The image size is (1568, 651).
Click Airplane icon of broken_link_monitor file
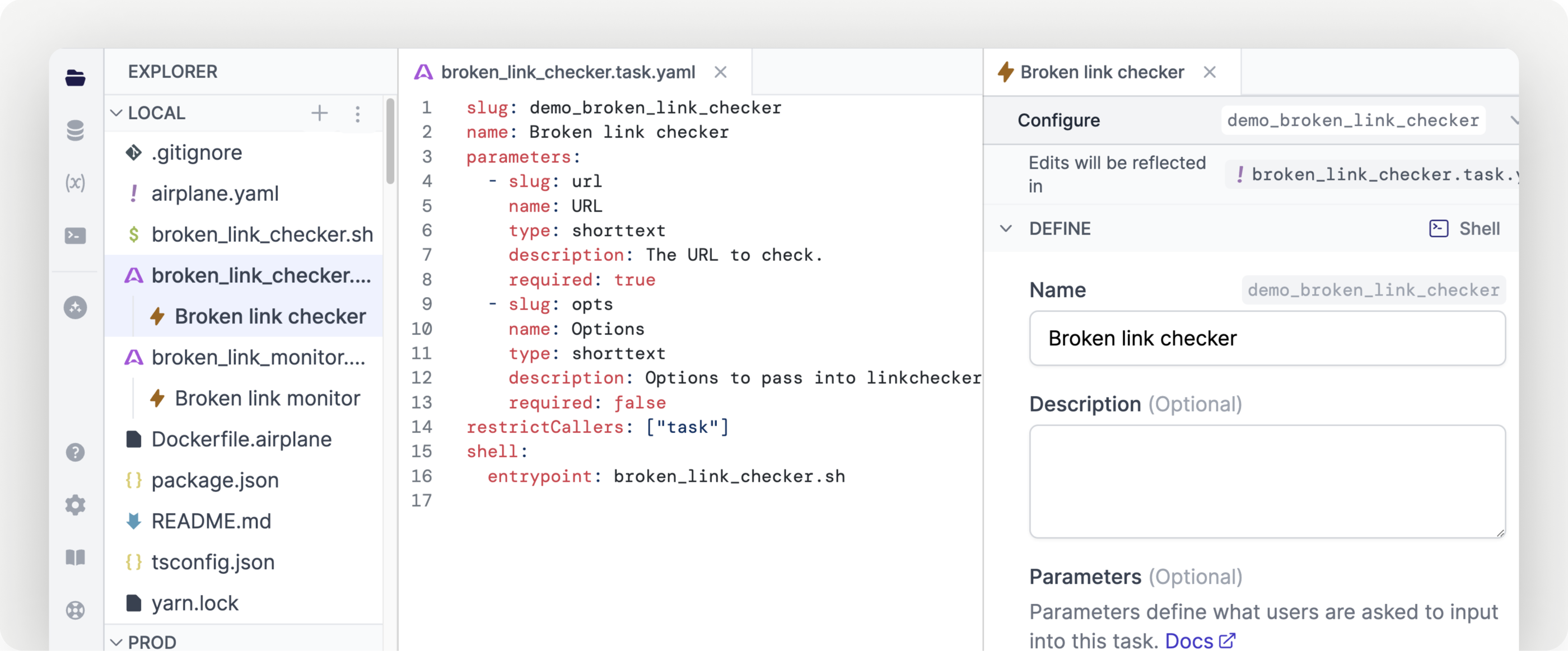click(x=133, y=357)
